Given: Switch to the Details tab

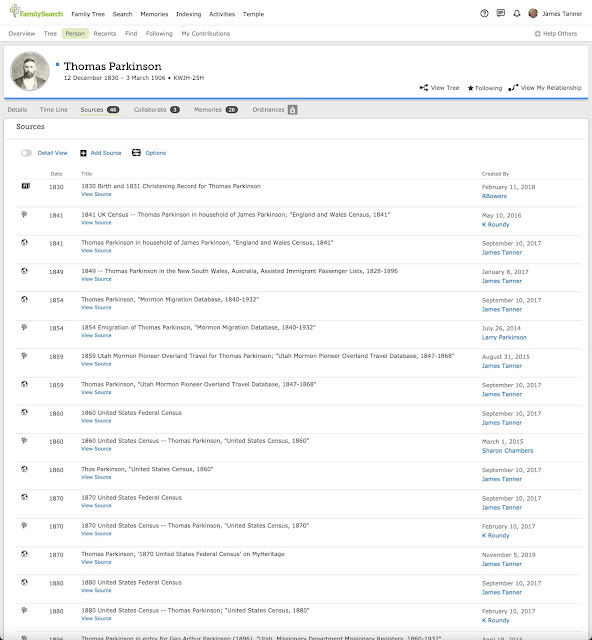Looking at the screenshot, I should 17,110.
